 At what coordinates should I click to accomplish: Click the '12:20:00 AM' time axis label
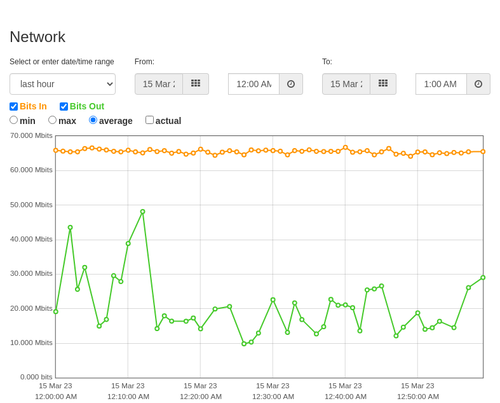[201, 397]
